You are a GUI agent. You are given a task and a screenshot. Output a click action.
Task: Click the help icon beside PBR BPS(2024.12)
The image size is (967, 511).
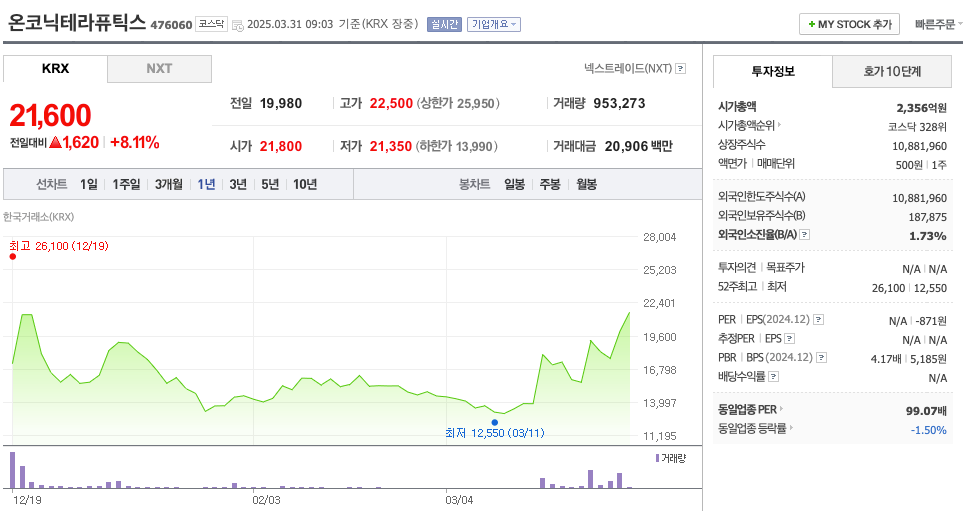click(822, 358)
